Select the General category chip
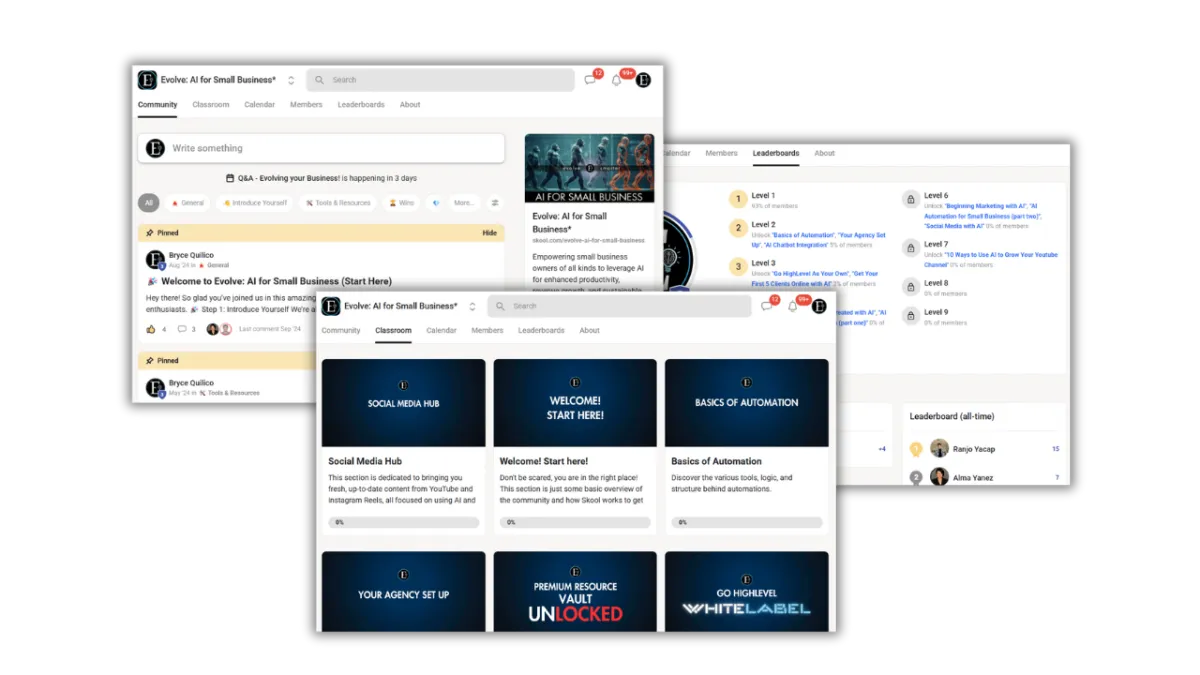The height and width of the screenshot is (675, 1200). click(x=188, y=203)
